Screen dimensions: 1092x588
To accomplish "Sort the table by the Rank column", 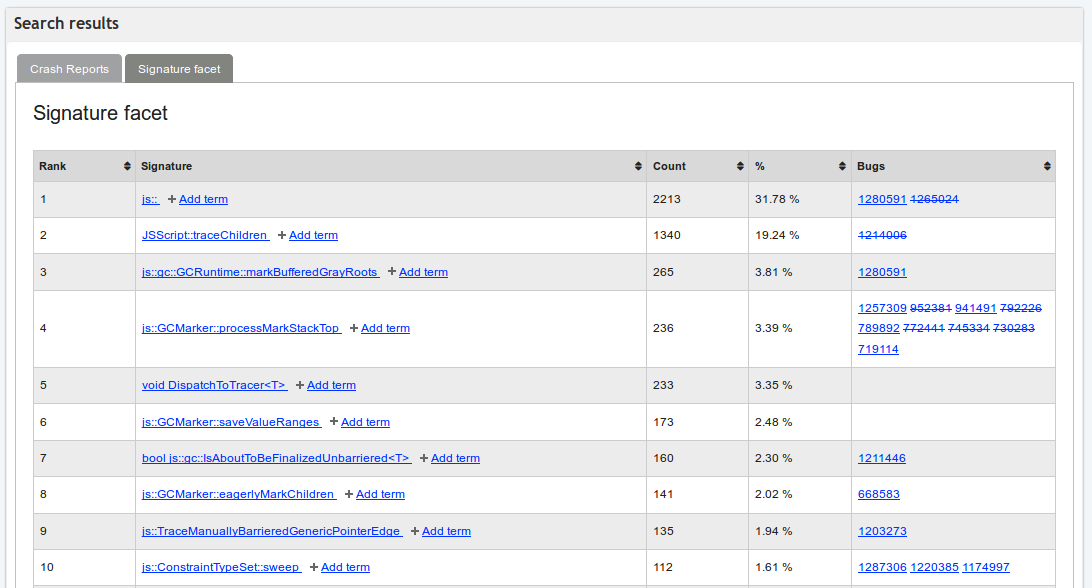I will [x=127, y=166].
